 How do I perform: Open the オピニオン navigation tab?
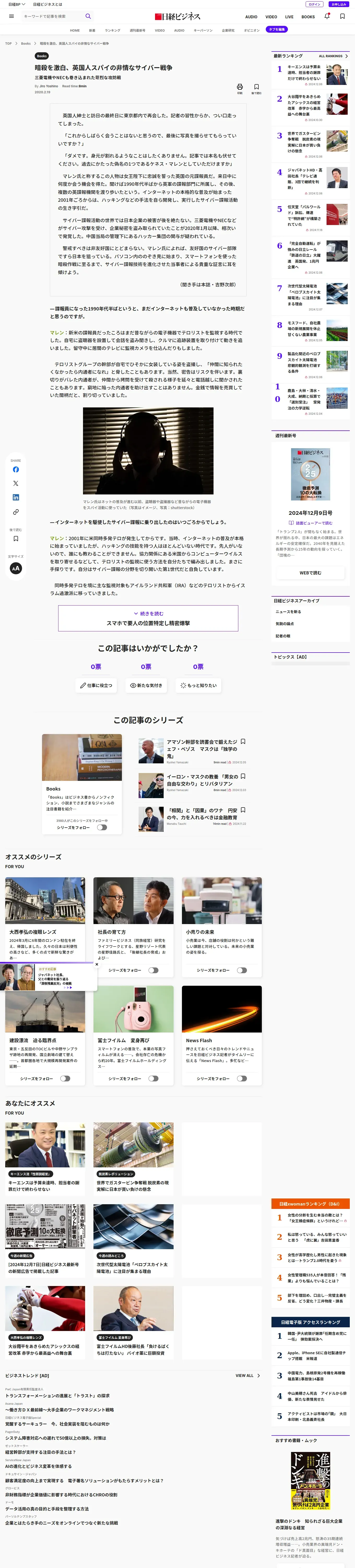tap(252, 30)
